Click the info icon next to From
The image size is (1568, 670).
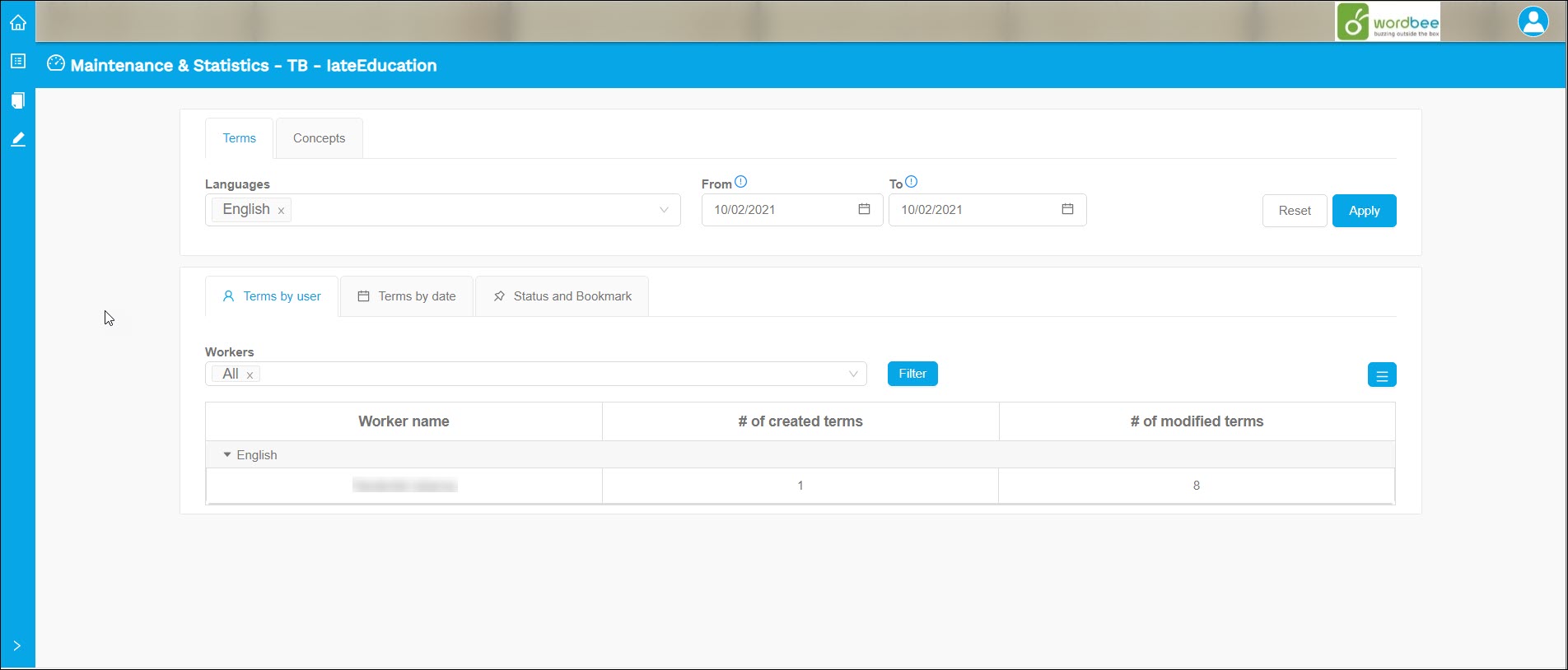pos(740,182)
